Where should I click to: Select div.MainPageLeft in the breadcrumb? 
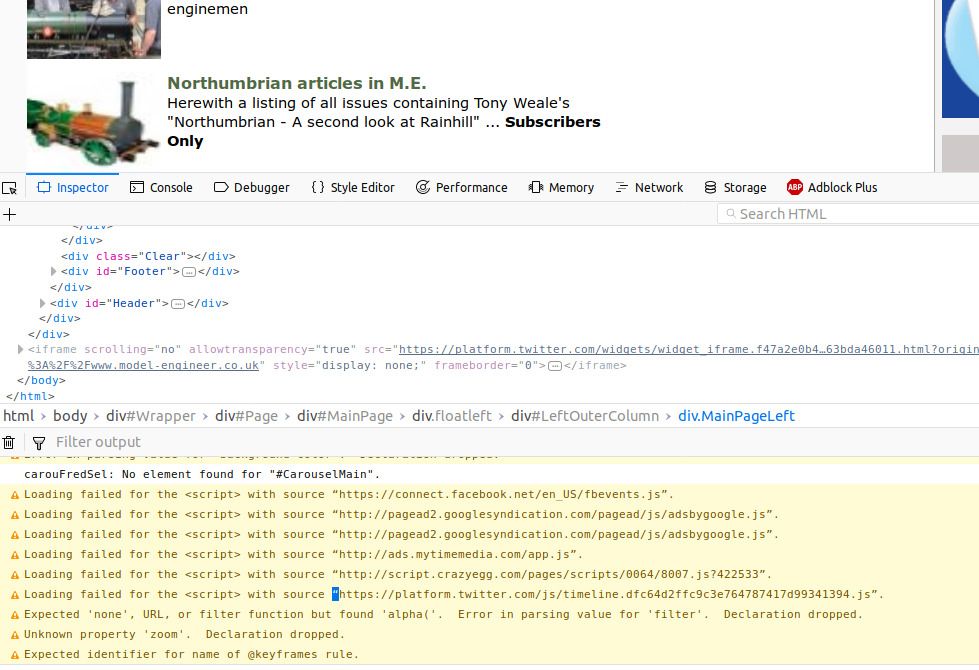pyautogui.click(x=736, y=416)
